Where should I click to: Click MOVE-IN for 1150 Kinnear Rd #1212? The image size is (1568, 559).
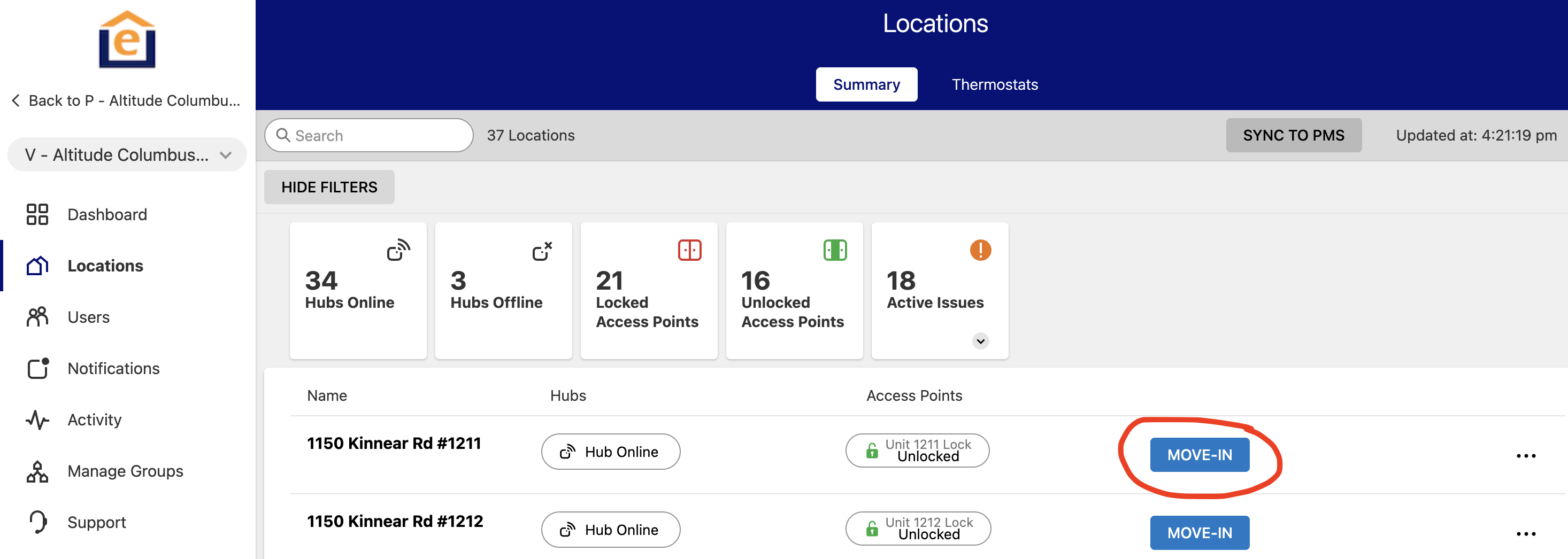click(1199, 532)
